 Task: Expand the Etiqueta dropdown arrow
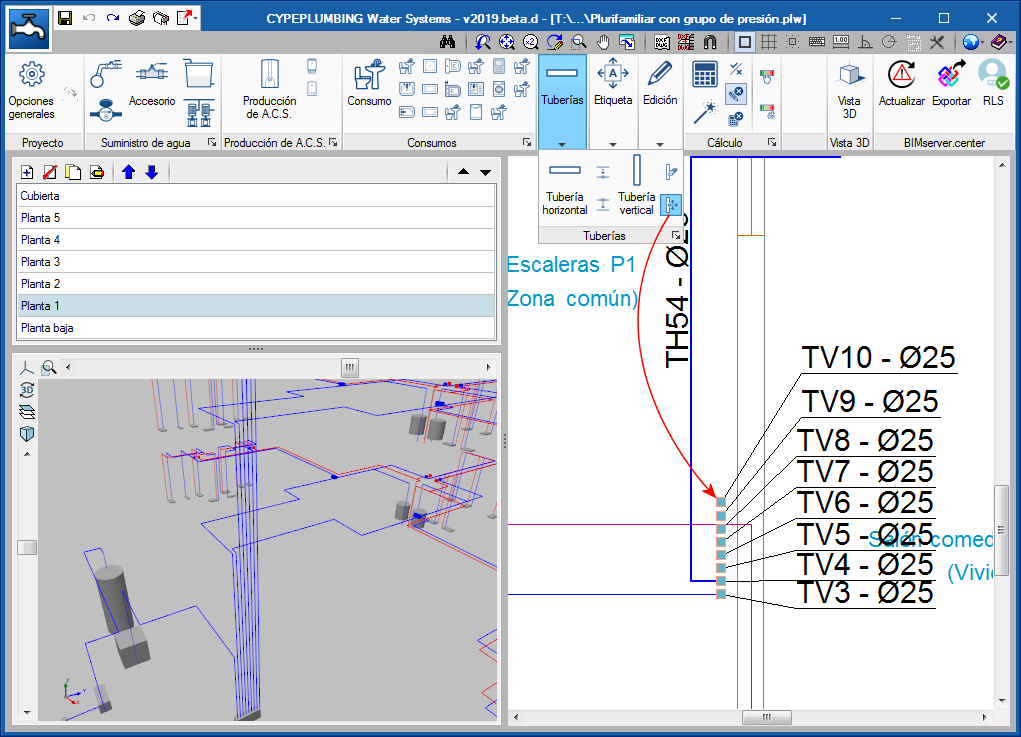point(613,145)
